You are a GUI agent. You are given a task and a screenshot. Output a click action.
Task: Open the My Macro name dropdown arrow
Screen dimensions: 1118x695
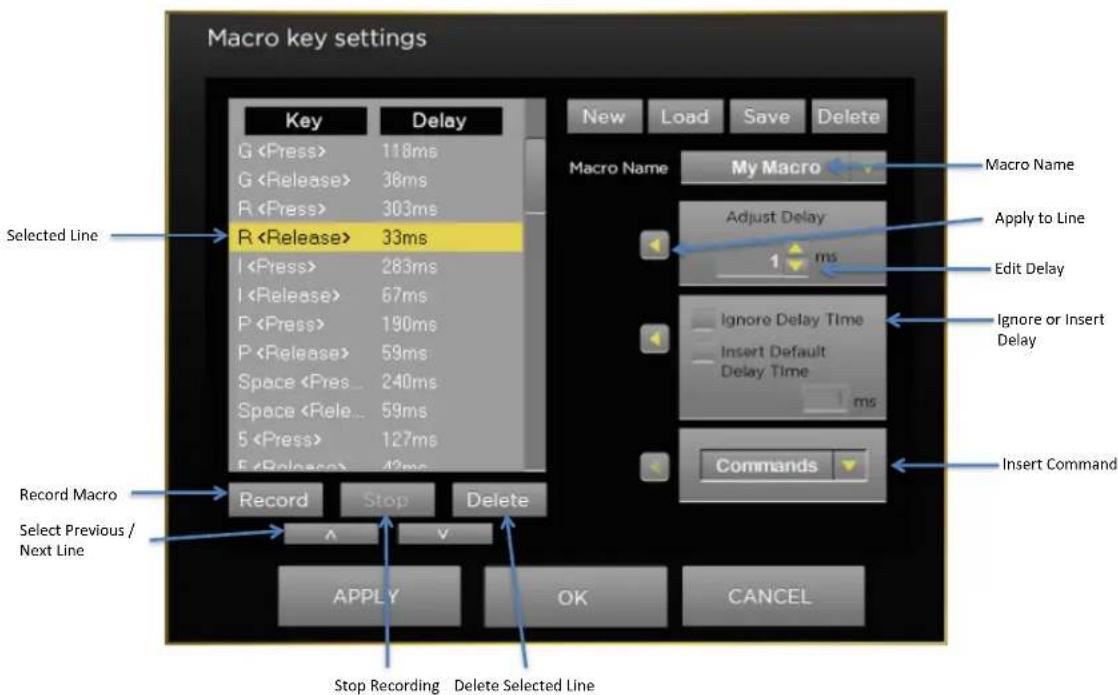pos(868,168)
